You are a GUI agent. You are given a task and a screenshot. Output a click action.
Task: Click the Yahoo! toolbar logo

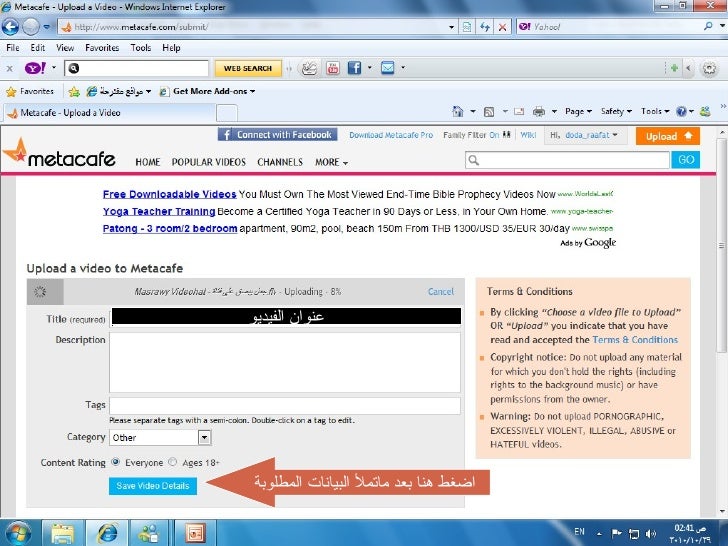36,68
